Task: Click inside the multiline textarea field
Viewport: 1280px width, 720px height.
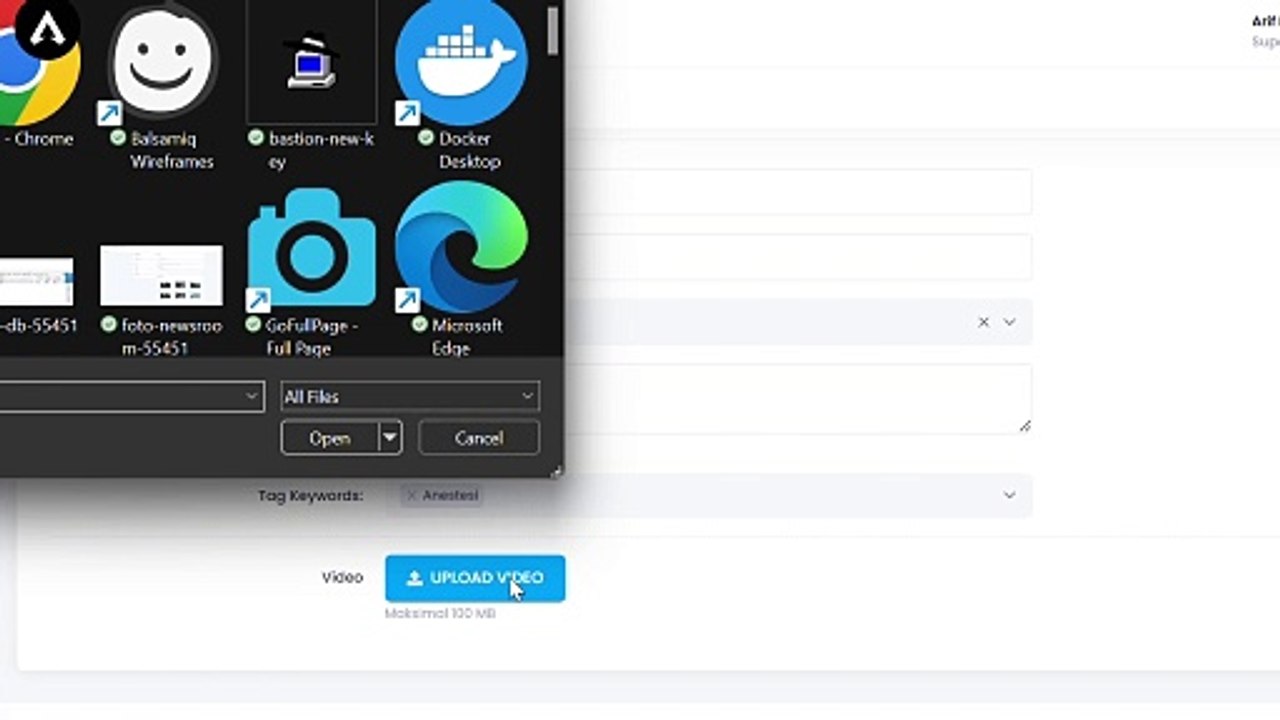Action: [x=798, y=399]
